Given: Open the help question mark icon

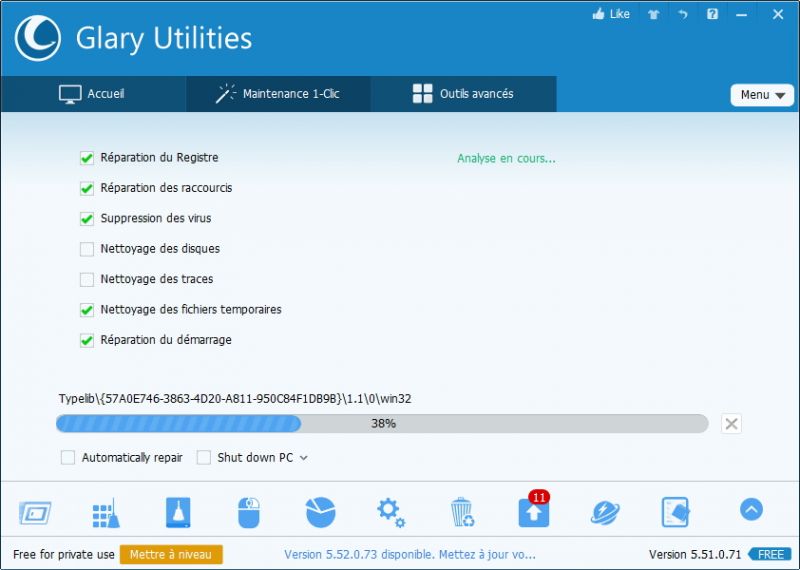Looking at the screenshot, I should [x=712, y=14].
